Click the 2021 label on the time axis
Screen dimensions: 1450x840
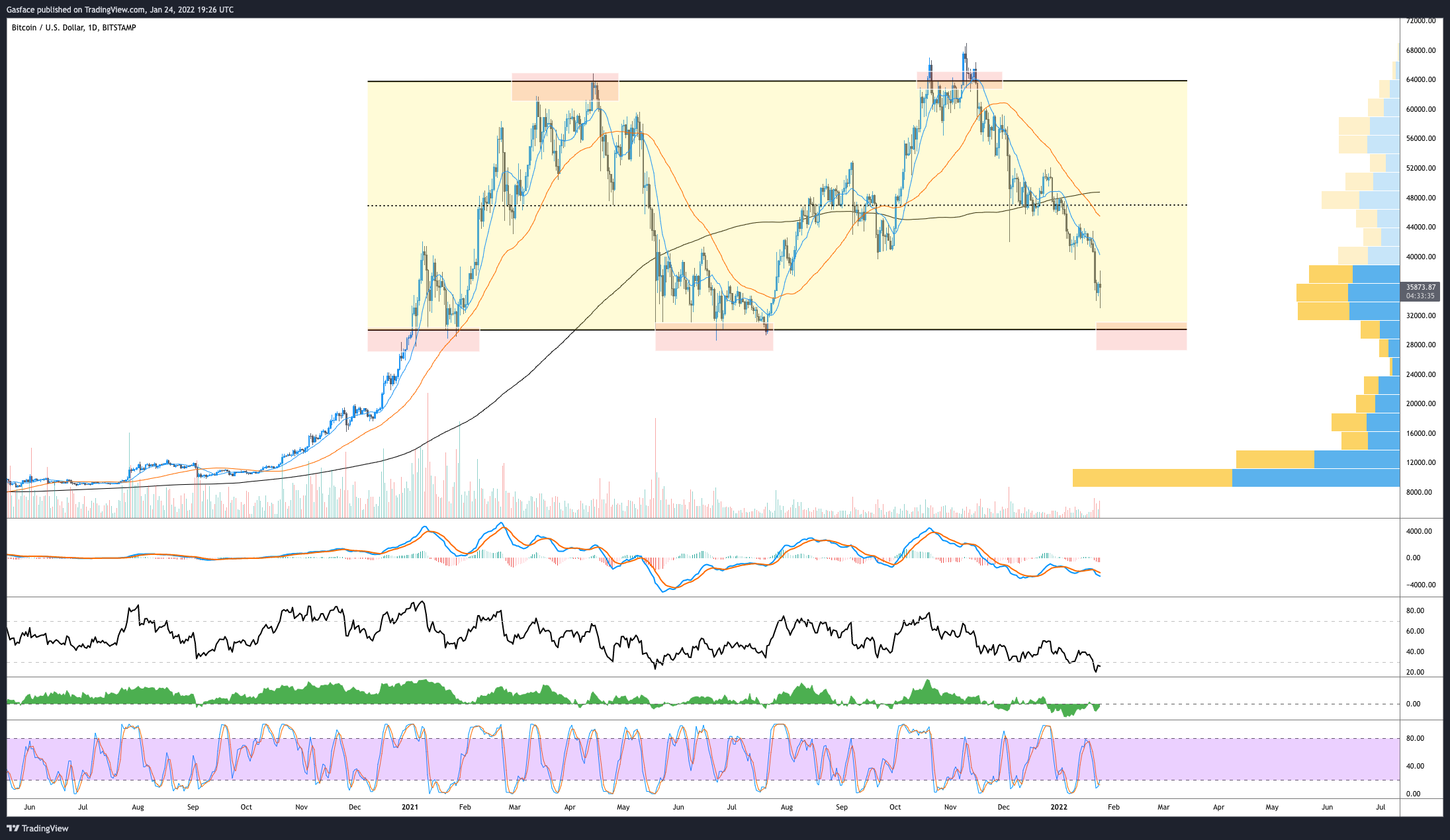[410, 807]
